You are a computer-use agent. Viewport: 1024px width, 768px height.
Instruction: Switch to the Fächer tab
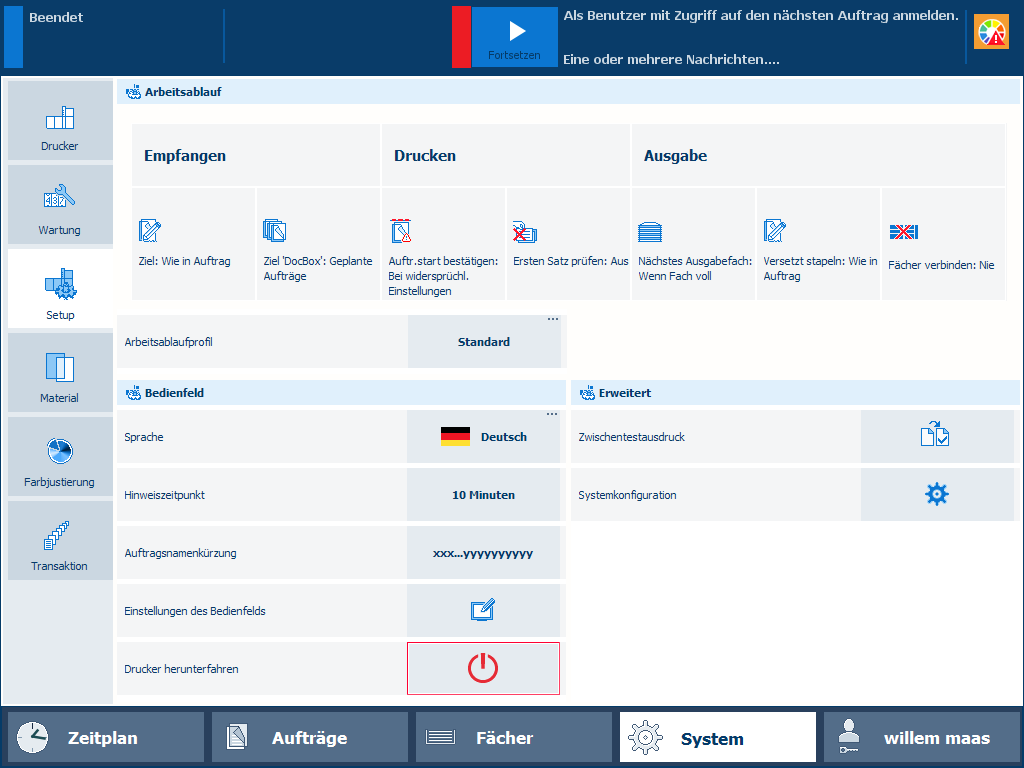coord(514,738)
